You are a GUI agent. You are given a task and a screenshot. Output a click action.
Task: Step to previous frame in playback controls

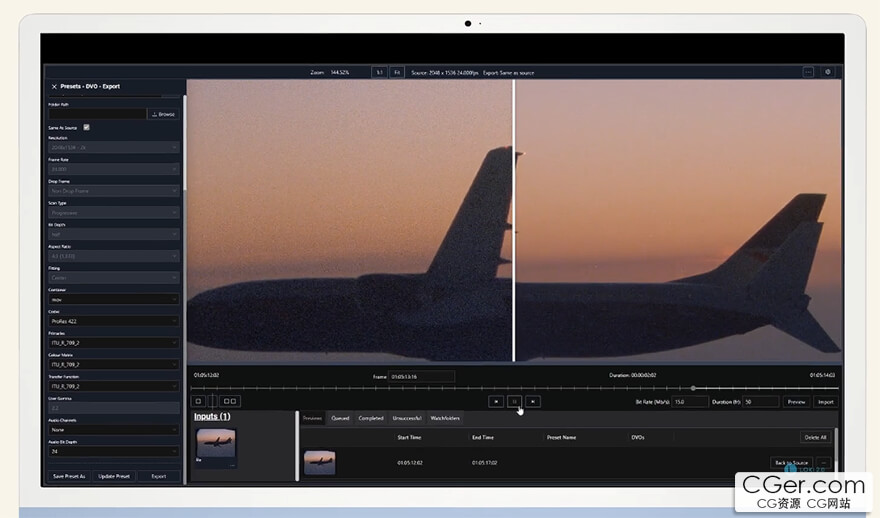(x=495, y=401)
